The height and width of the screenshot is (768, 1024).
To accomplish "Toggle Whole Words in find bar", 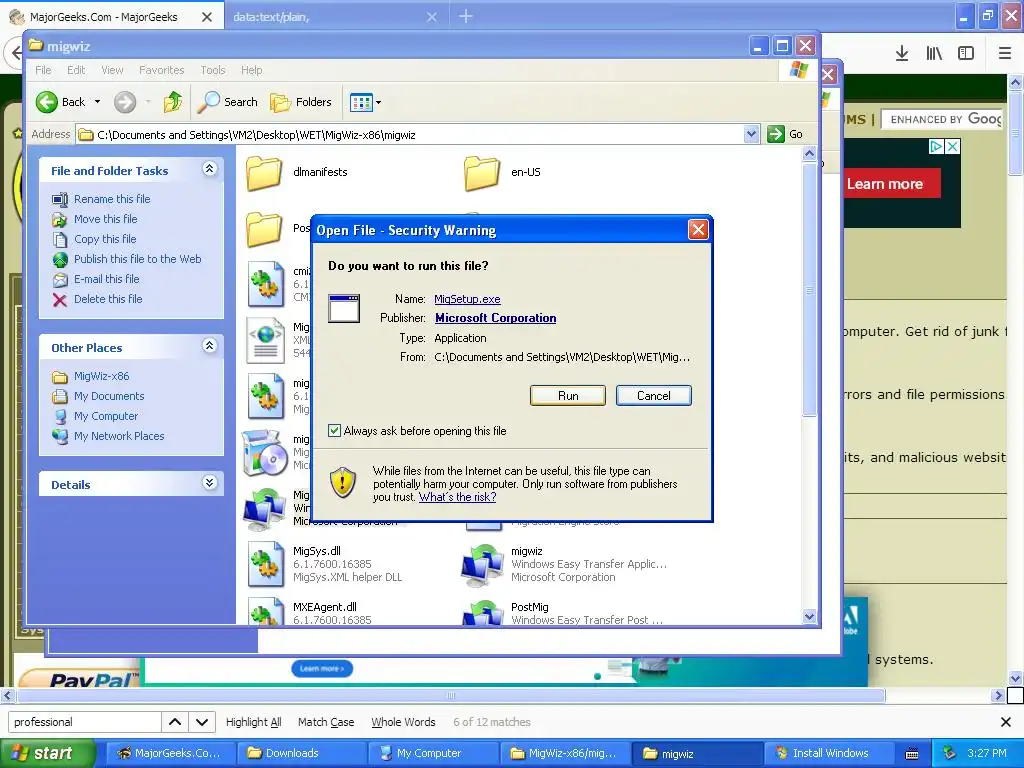I will click(403, 722).
